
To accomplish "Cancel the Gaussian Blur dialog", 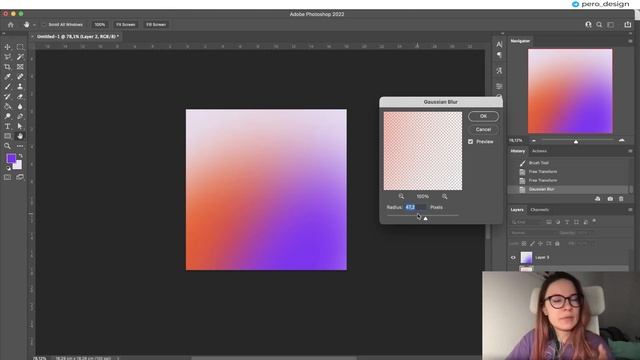I will pos(483,129).
